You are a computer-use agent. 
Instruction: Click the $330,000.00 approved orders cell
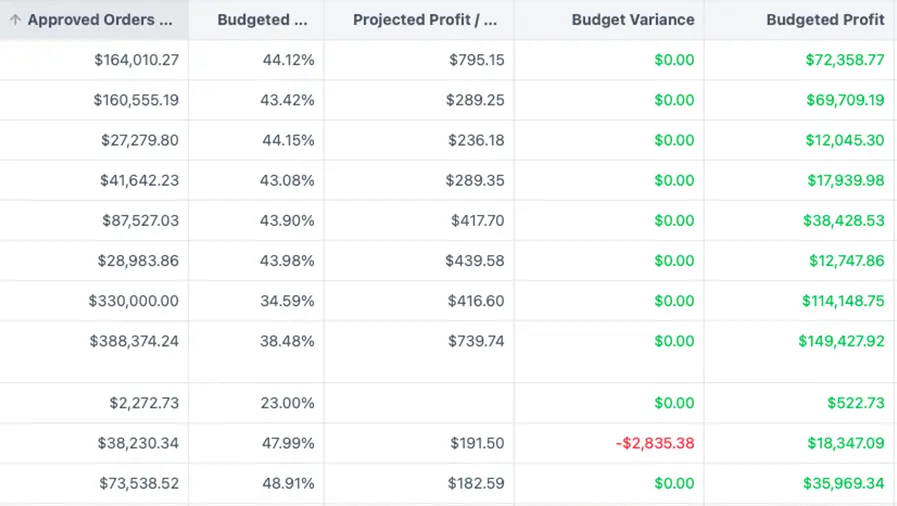point(133,301)
